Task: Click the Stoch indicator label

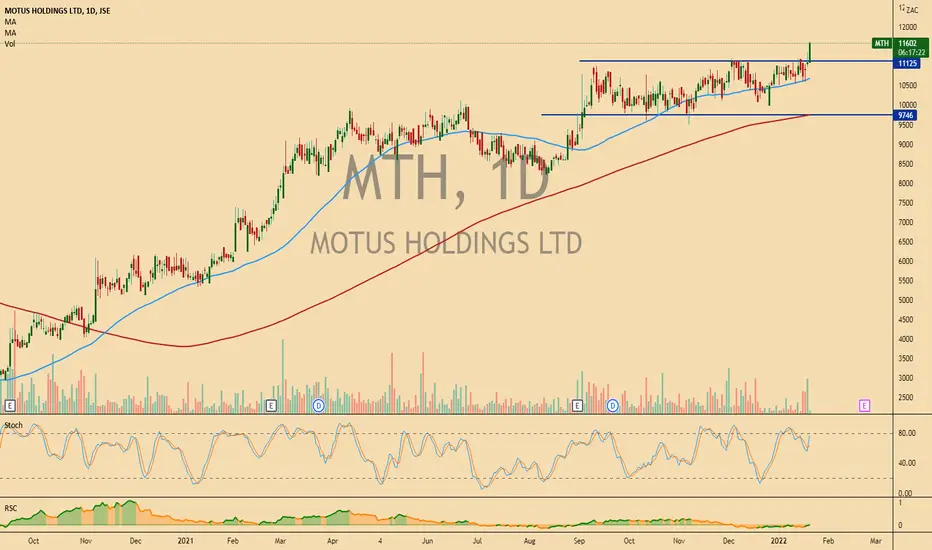Action: tap(13, 425)
